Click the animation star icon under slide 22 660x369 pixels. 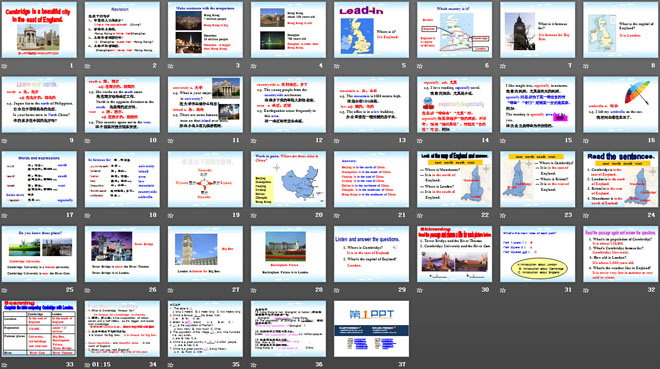pyautogui.click(x=420, y=215)
